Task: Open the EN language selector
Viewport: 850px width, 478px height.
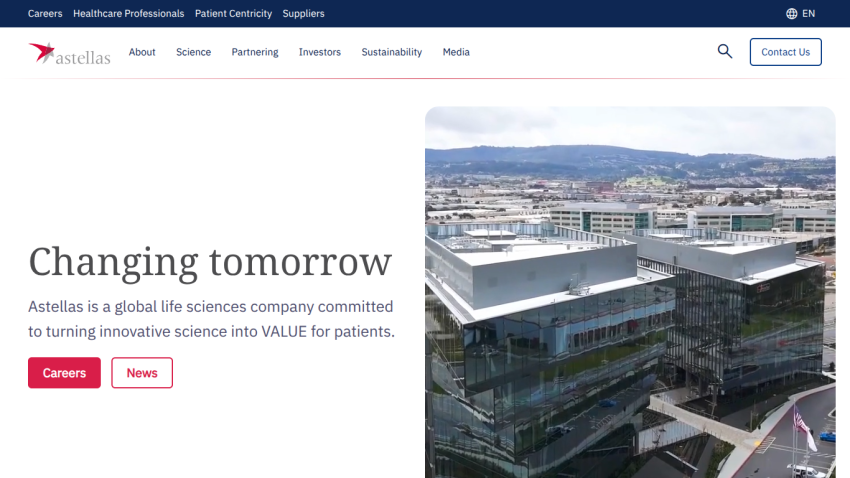Action: pyautogui.click(x=808, y=14)
